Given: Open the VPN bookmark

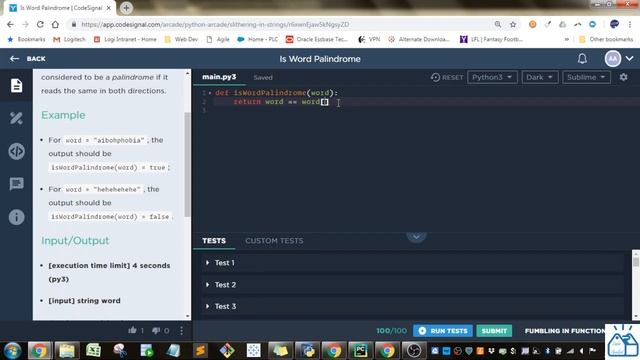Looking at the screenshot, I should (369, 39).
